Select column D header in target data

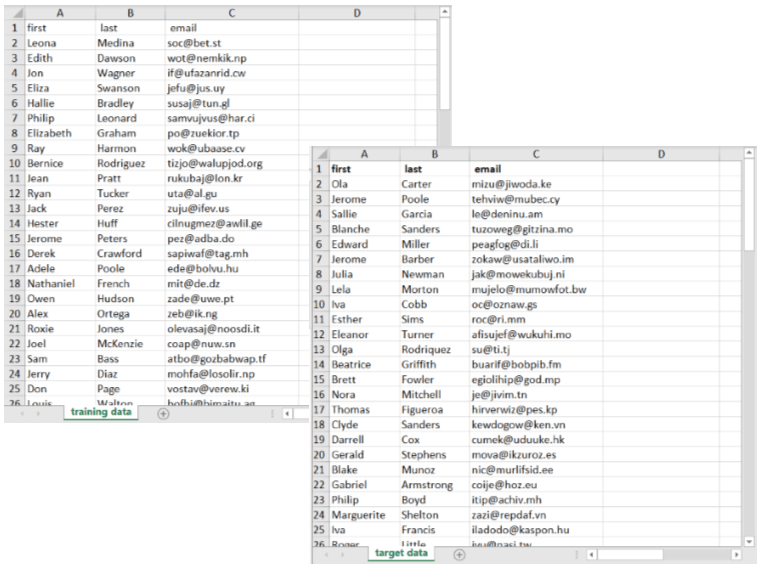tap(661, 154)
